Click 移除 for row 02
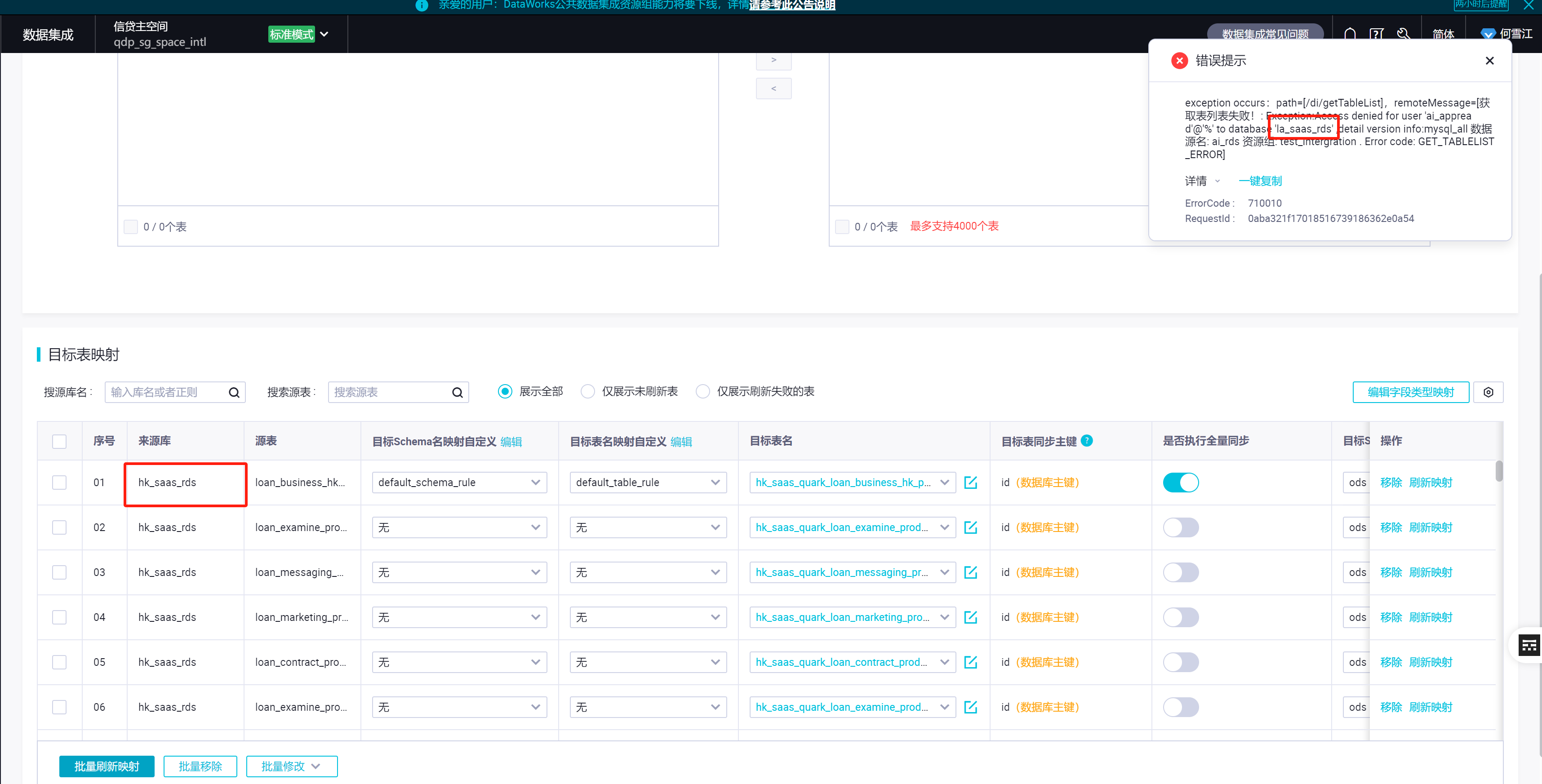Screen dimensions: 1542x784 pos(1391,527)
